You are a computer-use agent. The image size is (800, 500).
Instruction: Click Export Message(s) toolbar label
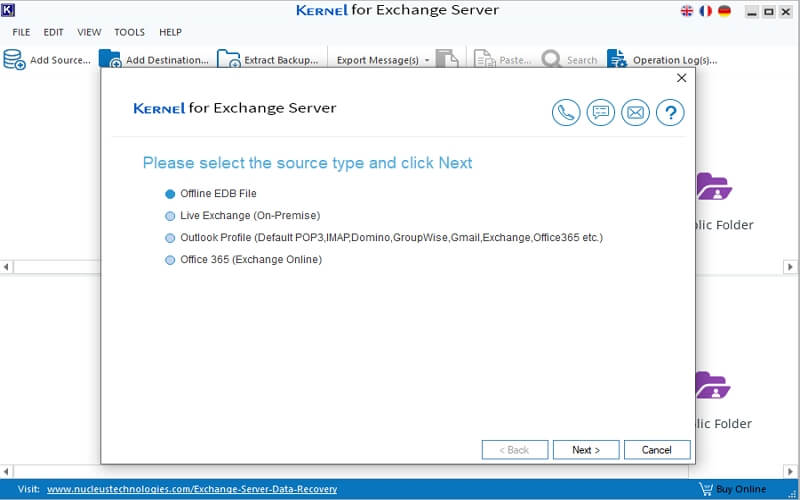click(x=378, y=60)
